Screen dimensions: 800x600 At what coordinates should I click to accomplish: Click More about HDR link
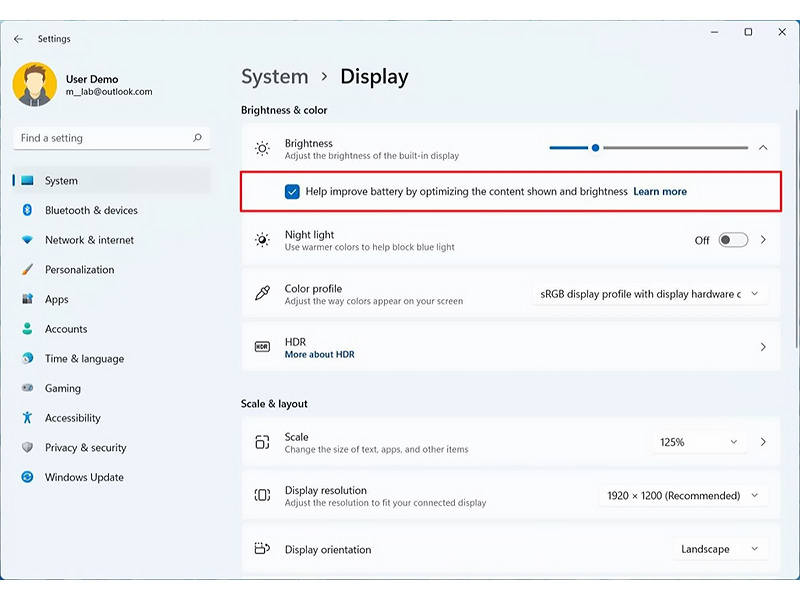pos(319,354)
